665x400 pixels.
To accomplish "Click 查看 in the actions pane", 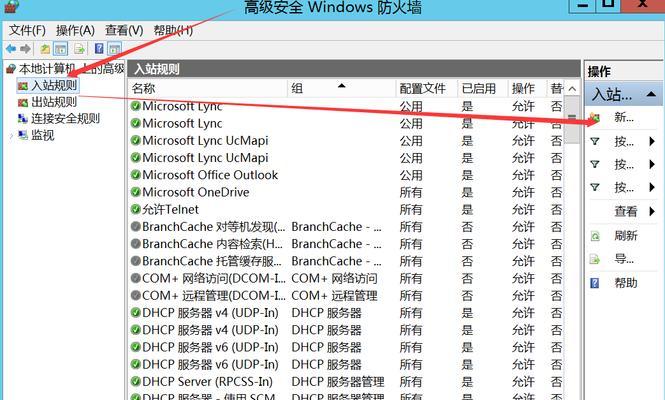I will [x=626, y=211].
